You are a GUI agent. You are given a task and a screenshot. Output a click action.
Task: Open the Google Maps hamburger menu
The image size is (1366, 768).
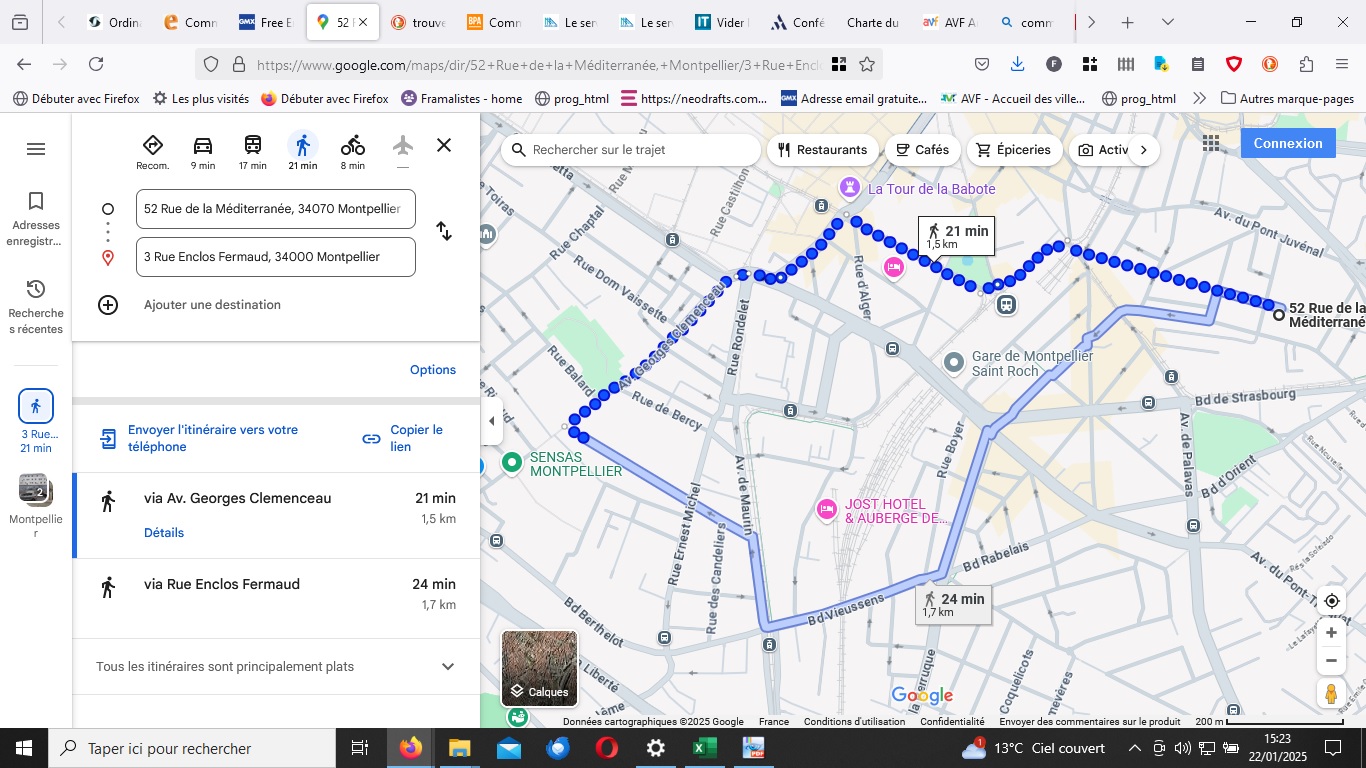coord(36,149)
